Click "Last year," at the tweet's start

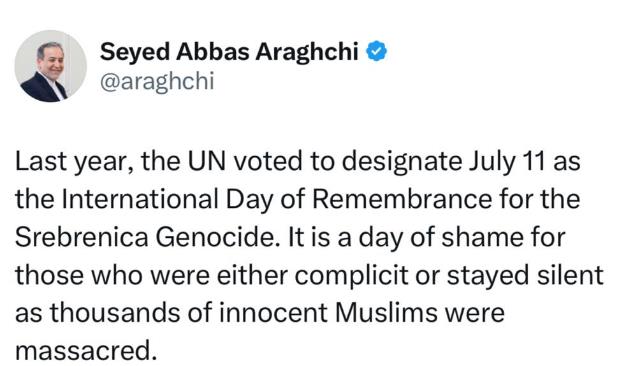pos(74,162)
